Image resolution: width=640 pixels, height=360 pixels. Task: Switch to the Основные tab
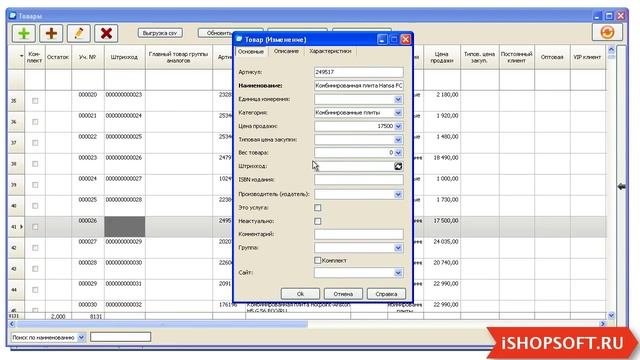(x=251, y=52)
